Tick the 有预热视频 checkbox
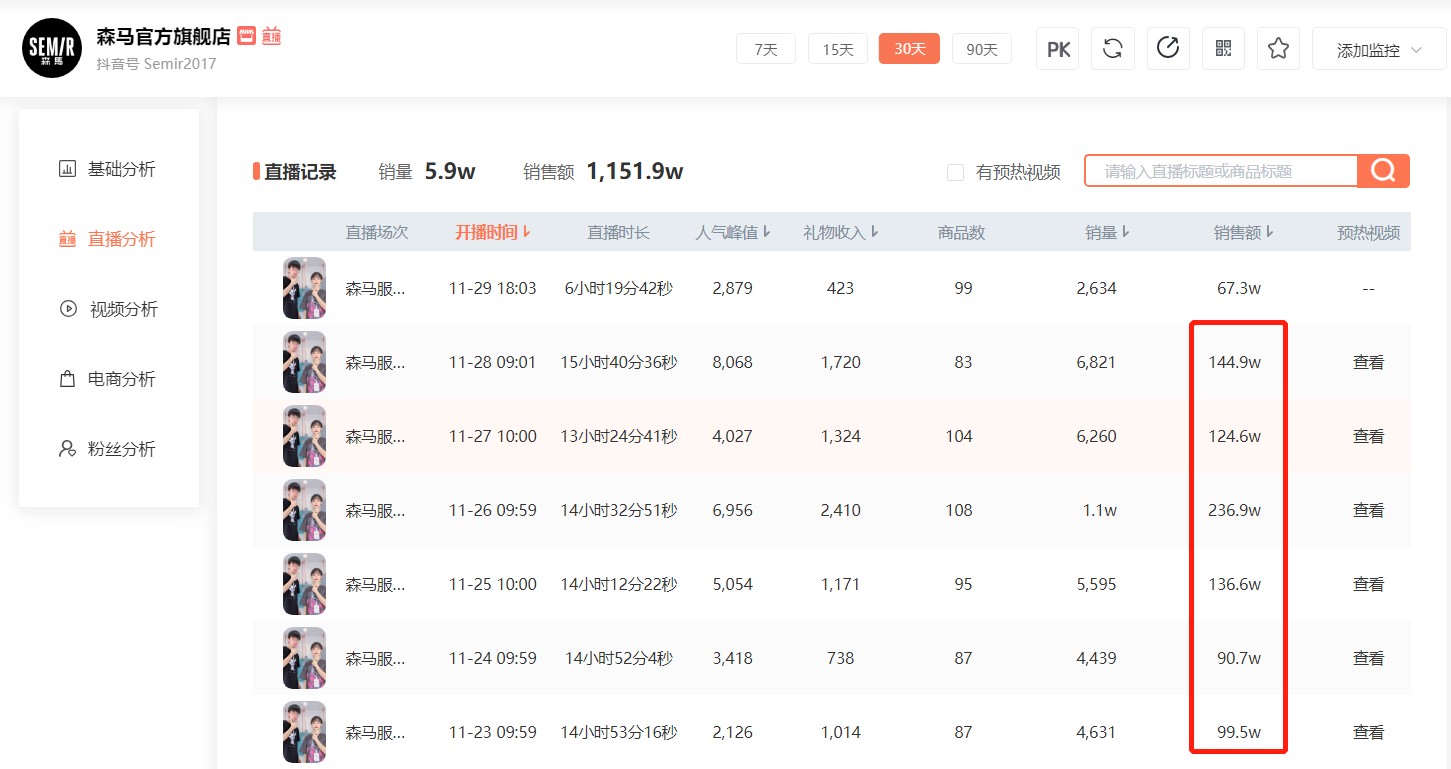 (955, 172)
